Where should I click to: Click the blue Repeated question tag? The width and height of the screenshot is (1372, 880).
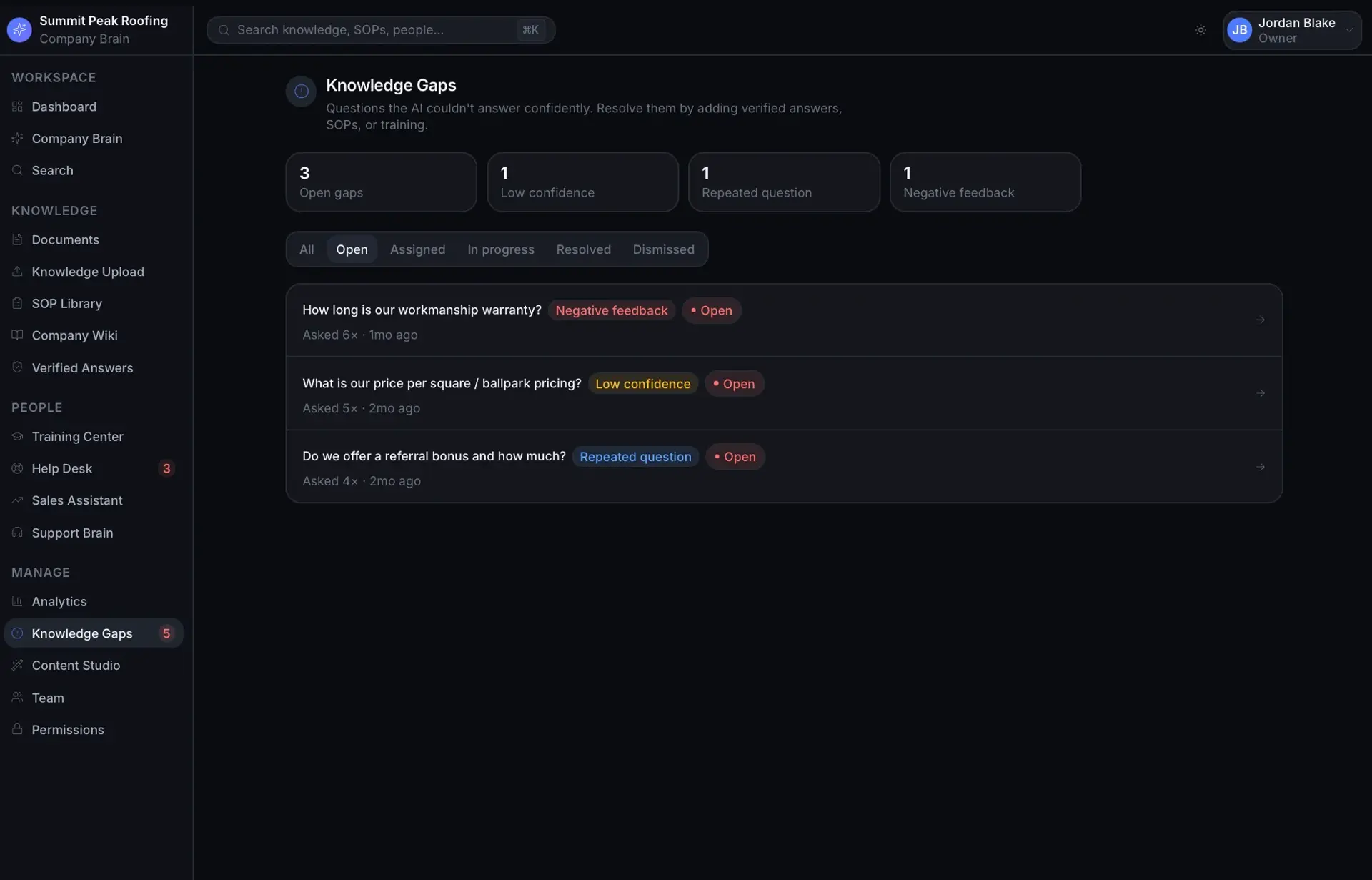tap(635, 457)
